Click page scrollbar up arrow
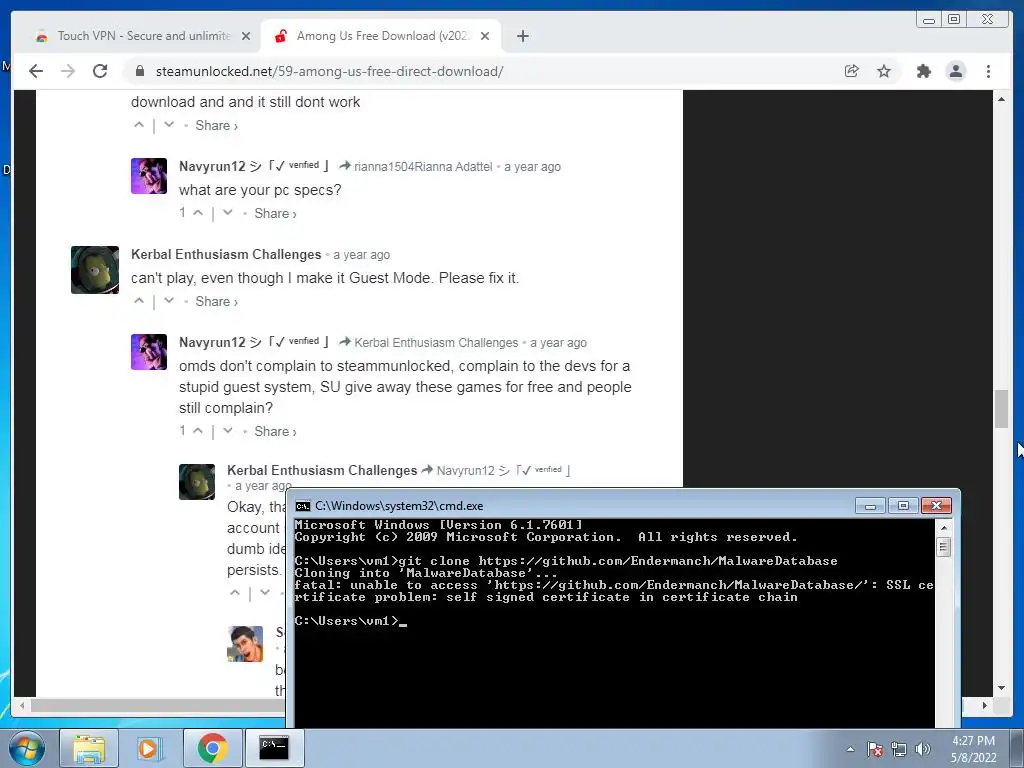The width and height of the screenshot is (1024, 768). (1001, 99)
